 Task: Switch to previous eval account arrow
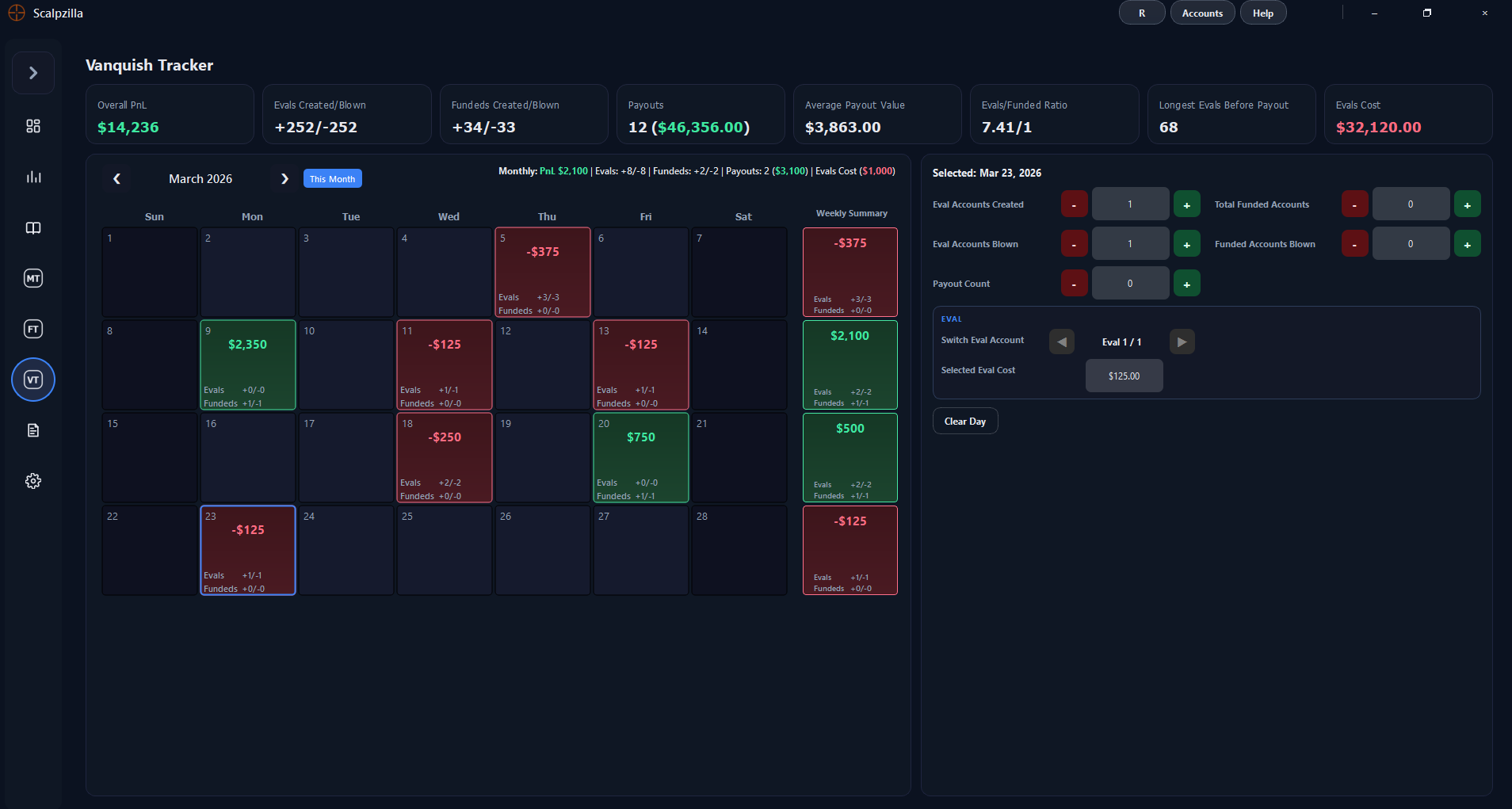pyautogui.click(x=1062, y=342)
